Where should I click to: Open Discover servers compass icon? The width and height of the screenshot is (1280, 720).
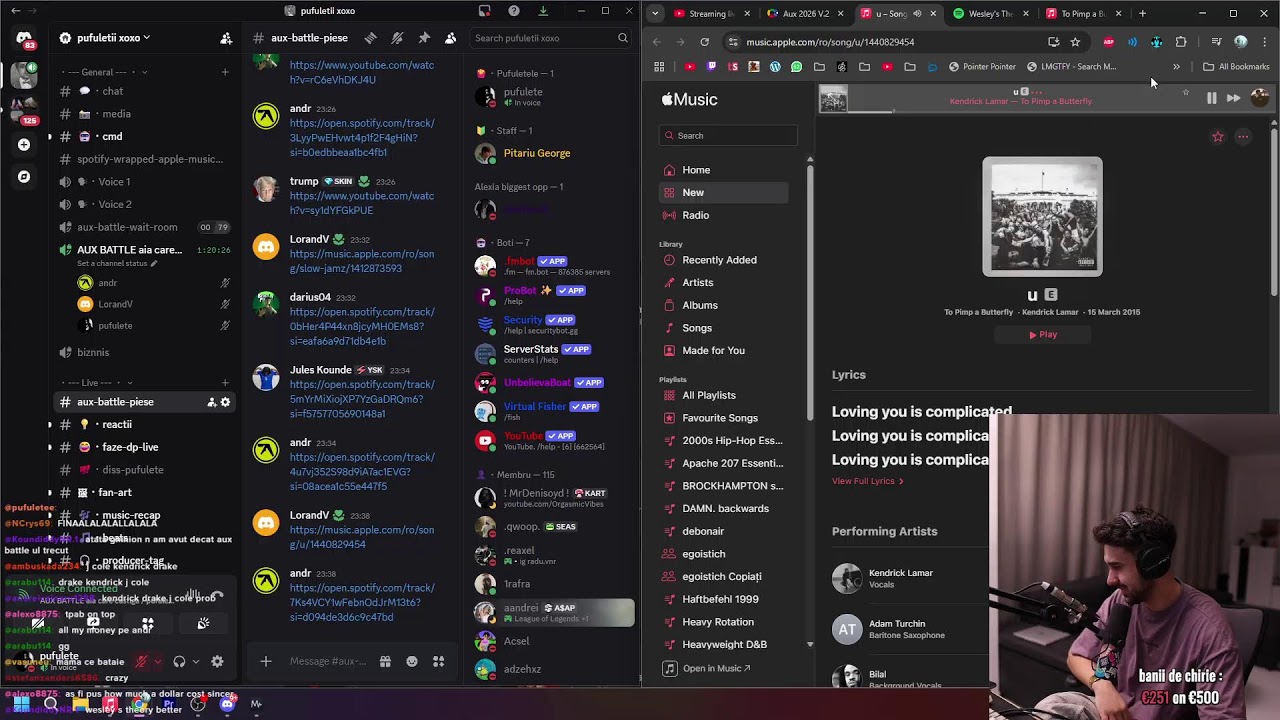tap(24, 177)
